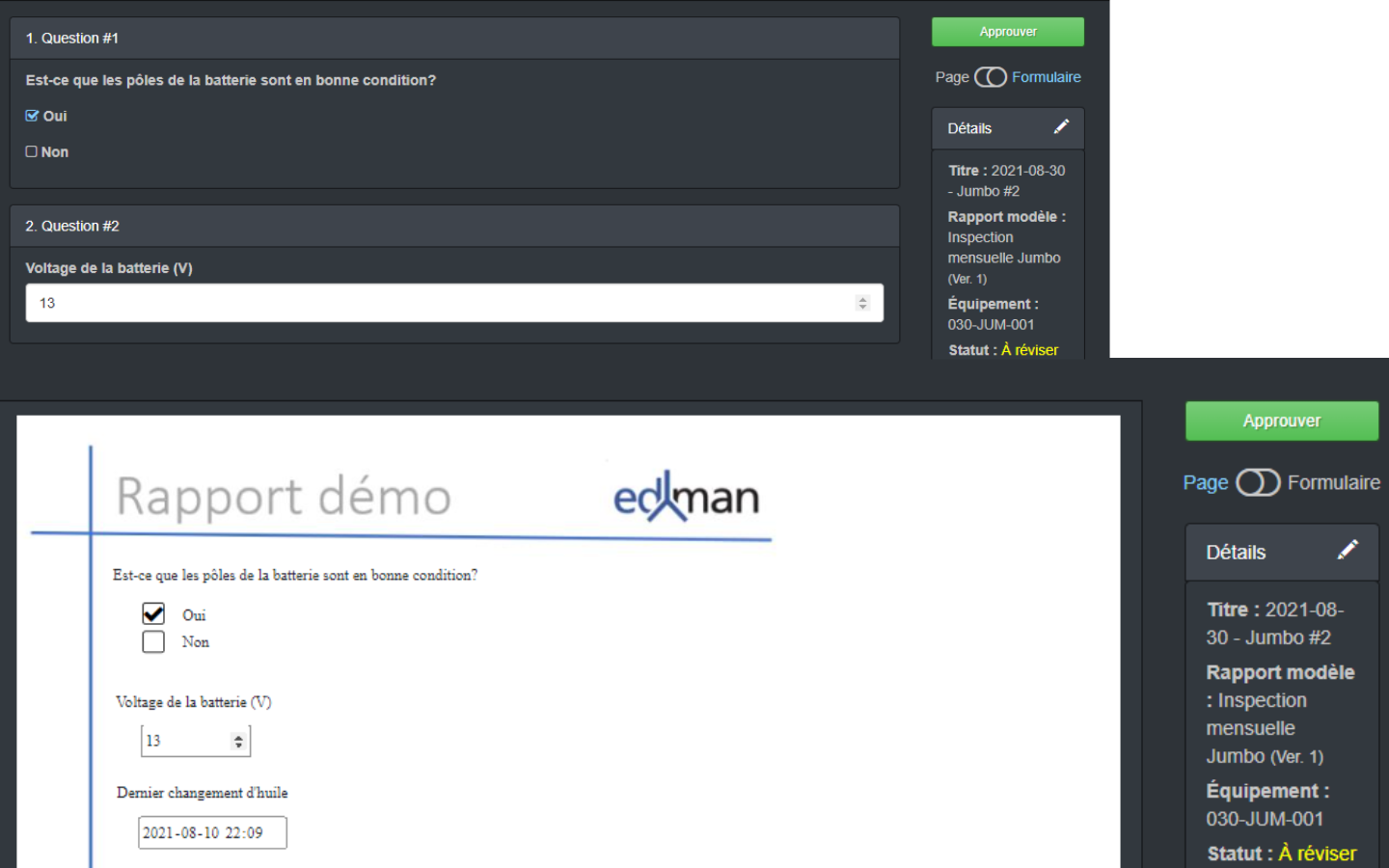The height and width of the screenshot is (868, 1389).
Task: Toggle the Non checkbox in Rapport démo page
Action: pos(153,641)
